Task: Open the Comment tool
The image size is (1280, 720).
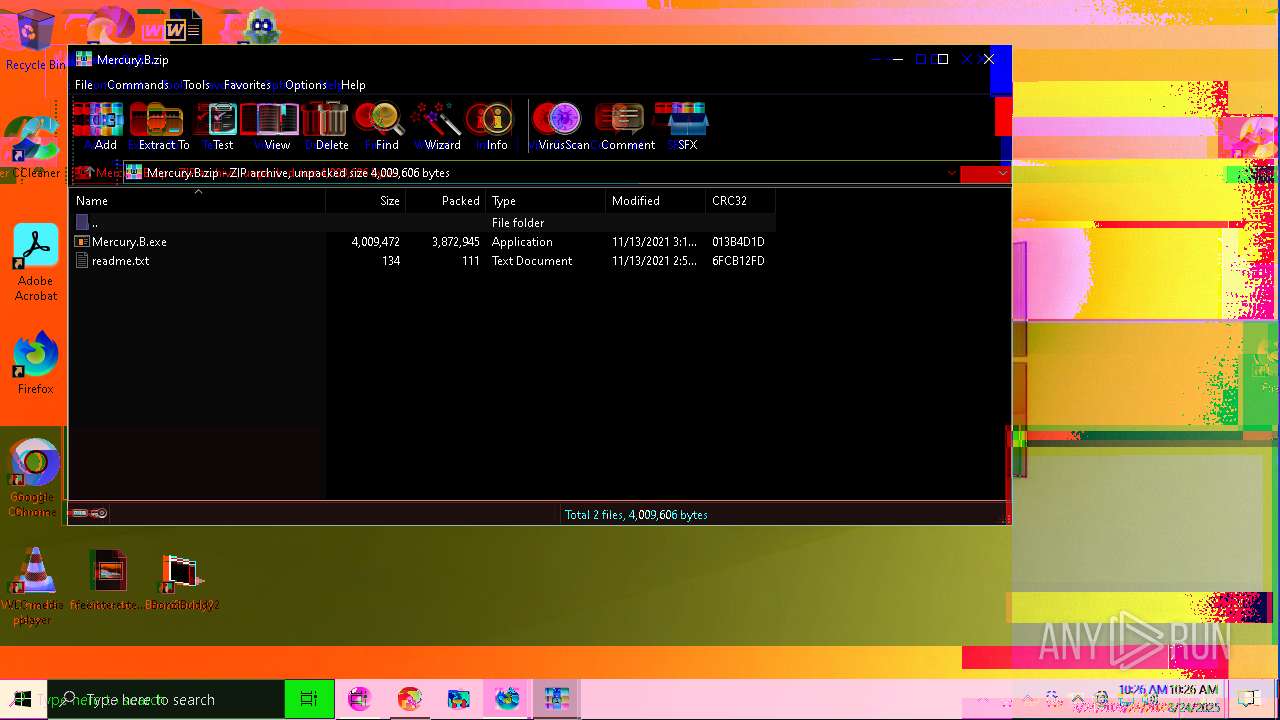Action: [x=627, y=127]
